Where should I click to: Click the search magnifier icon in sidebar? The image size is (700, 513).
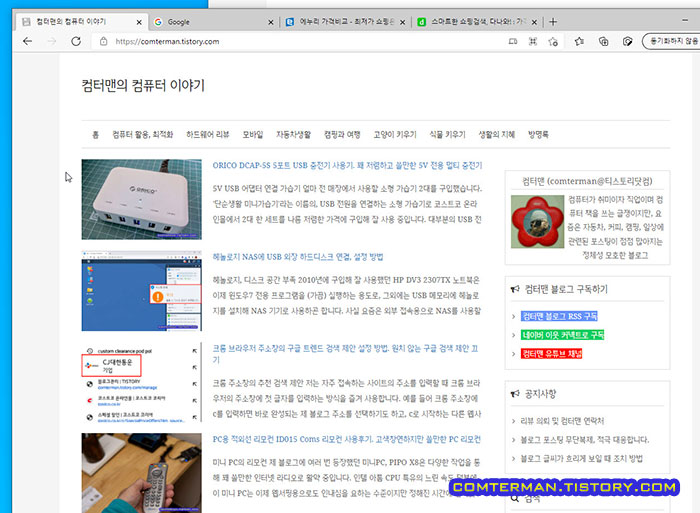pos(515,499)
